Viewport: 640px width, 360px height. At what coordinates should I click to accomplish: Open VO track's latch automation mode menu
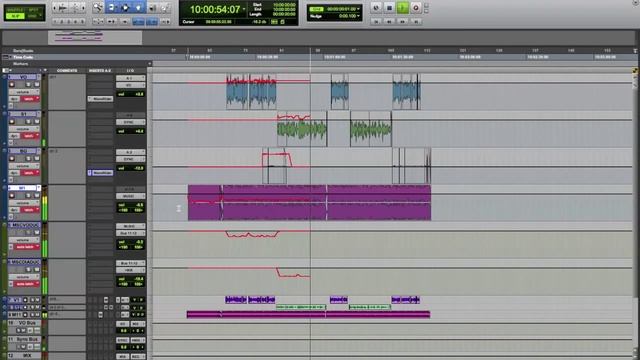[x=30, y=99]
